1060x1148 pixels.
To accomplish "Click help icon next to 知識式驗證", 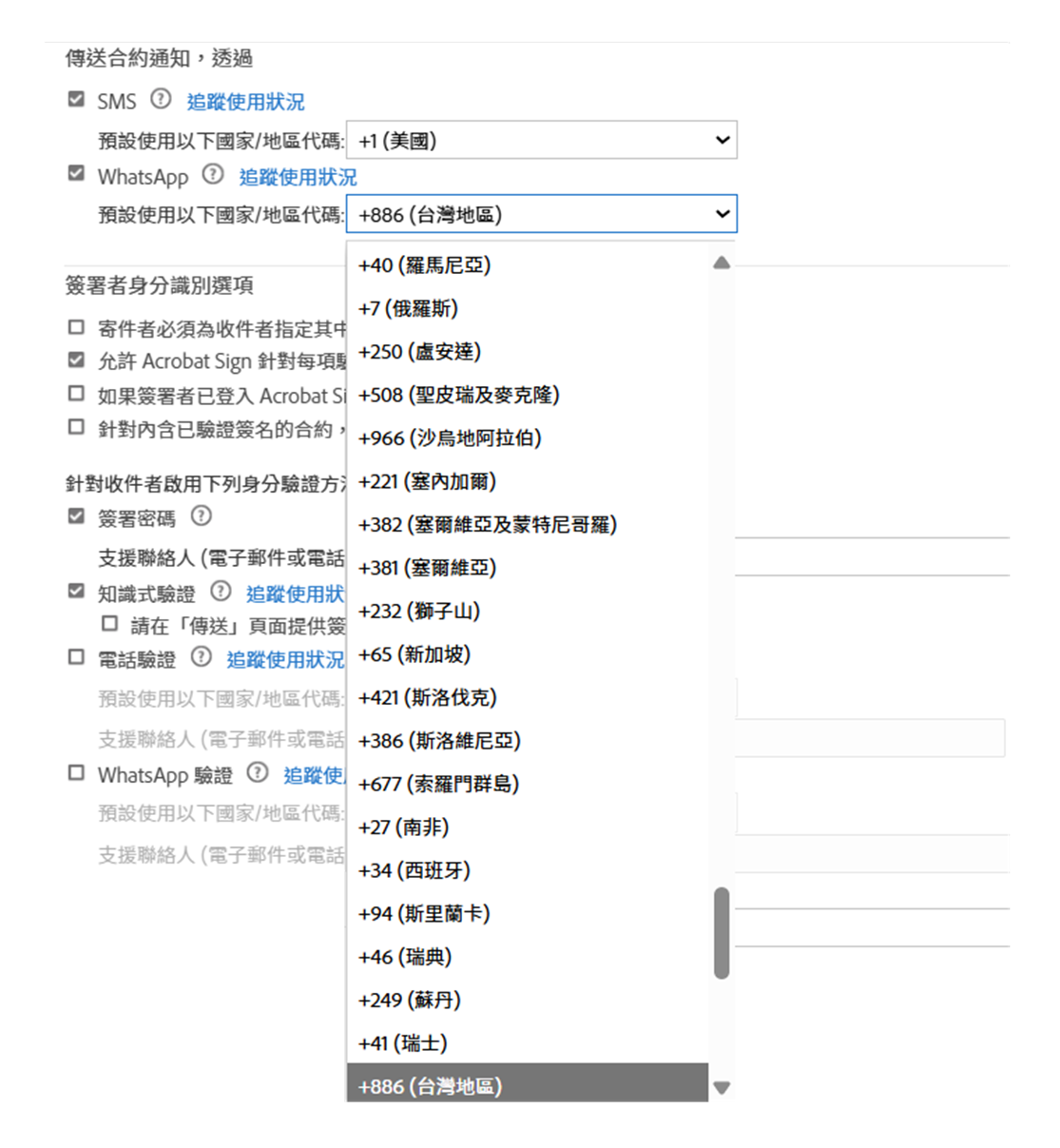I will (221, 592).
